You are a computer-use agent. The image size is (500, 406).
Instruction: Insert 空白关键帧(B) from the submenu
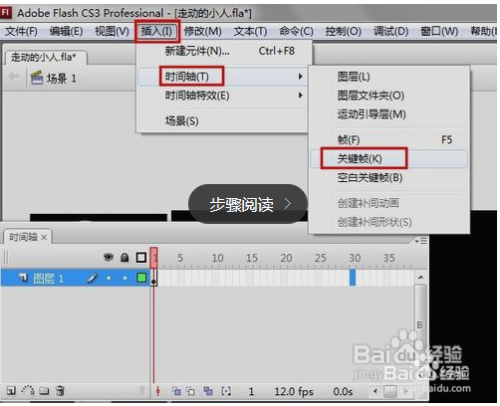click(x=389, y=177)
